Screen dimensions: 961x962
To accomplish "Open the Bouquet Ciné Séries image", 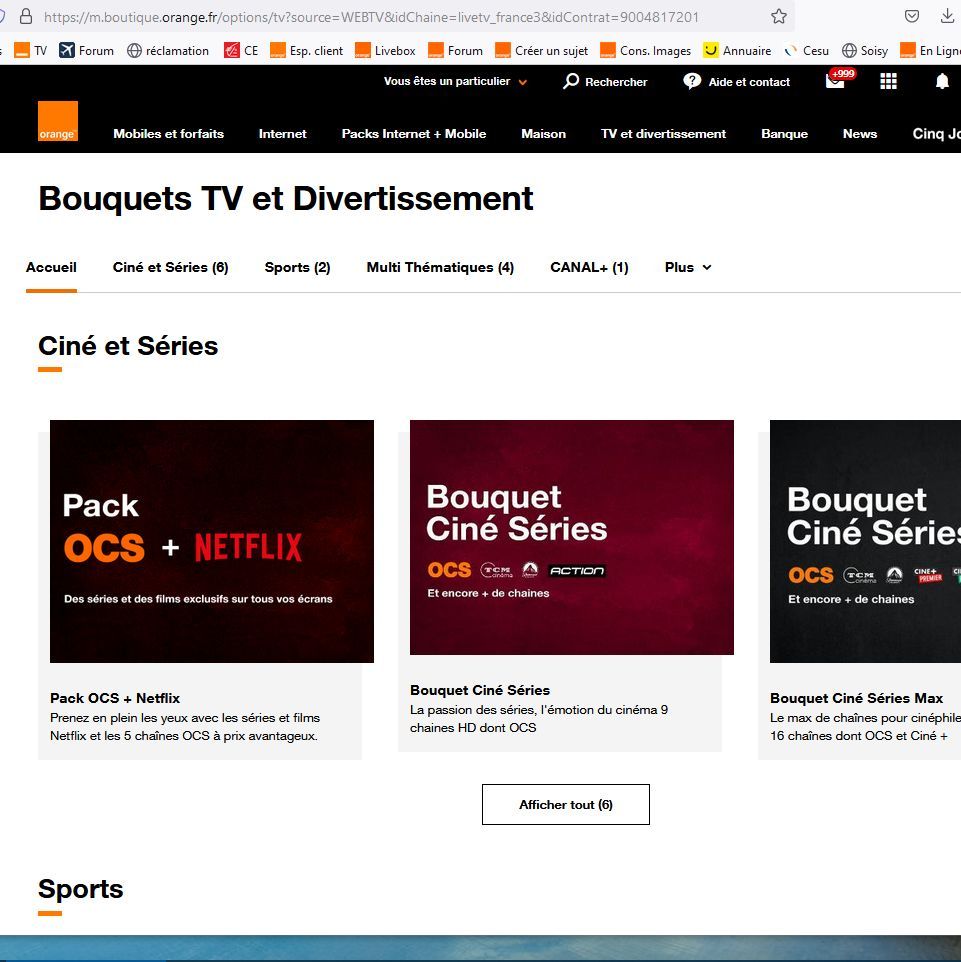I will click(572, 537).
